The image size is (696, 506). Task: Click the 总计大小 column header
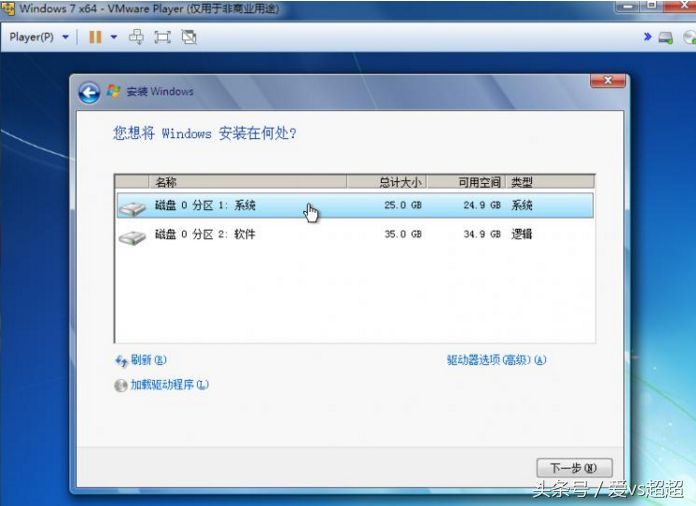click(387, 182)
